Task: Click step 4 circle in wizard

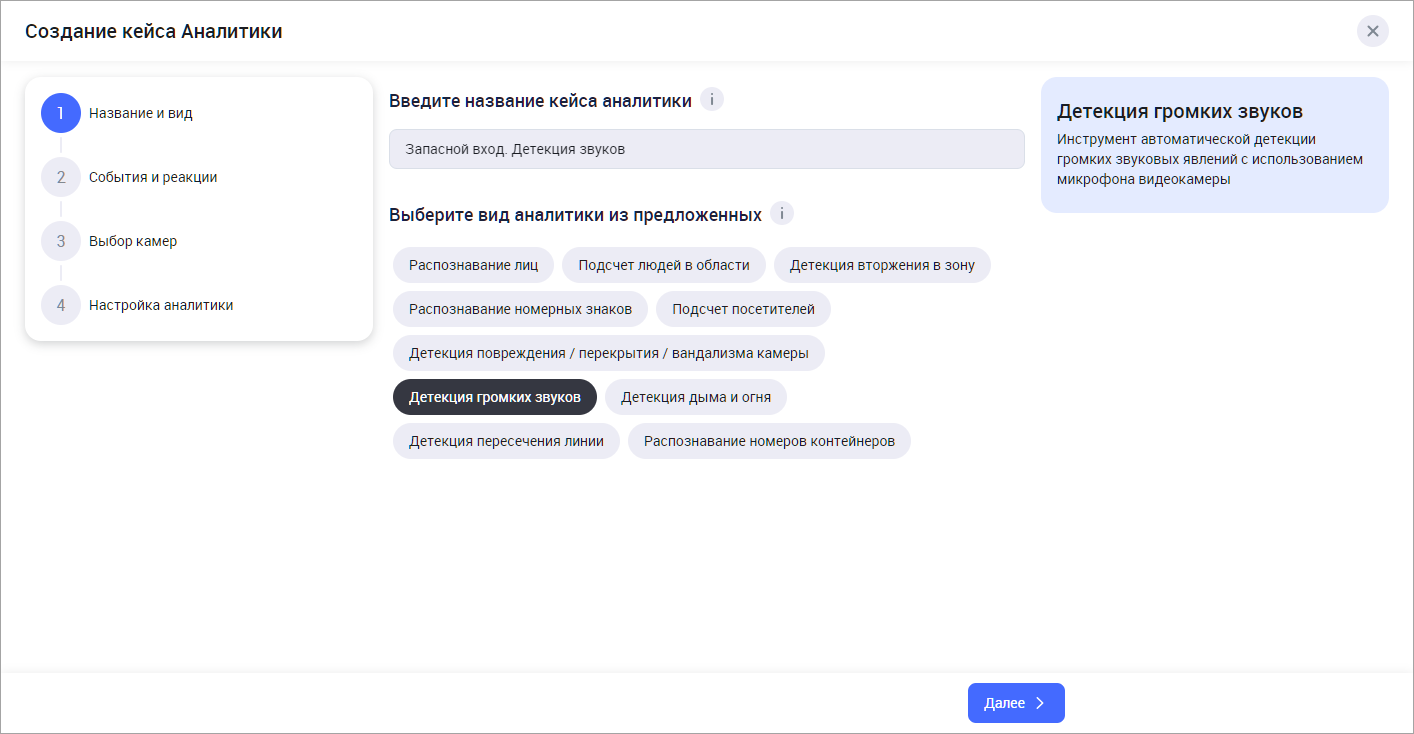Action: tap(61, 305)
